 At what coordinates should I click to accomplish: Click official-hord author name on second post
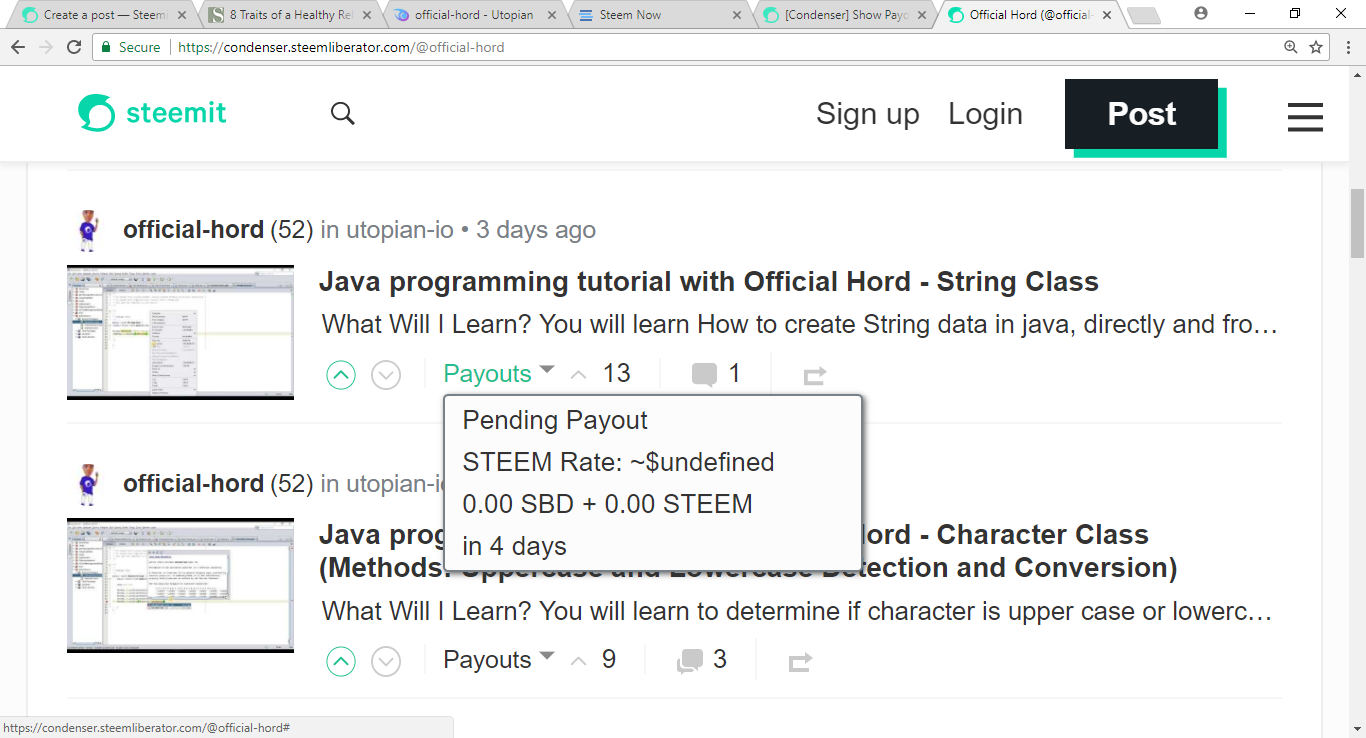(x=193, y=484)
